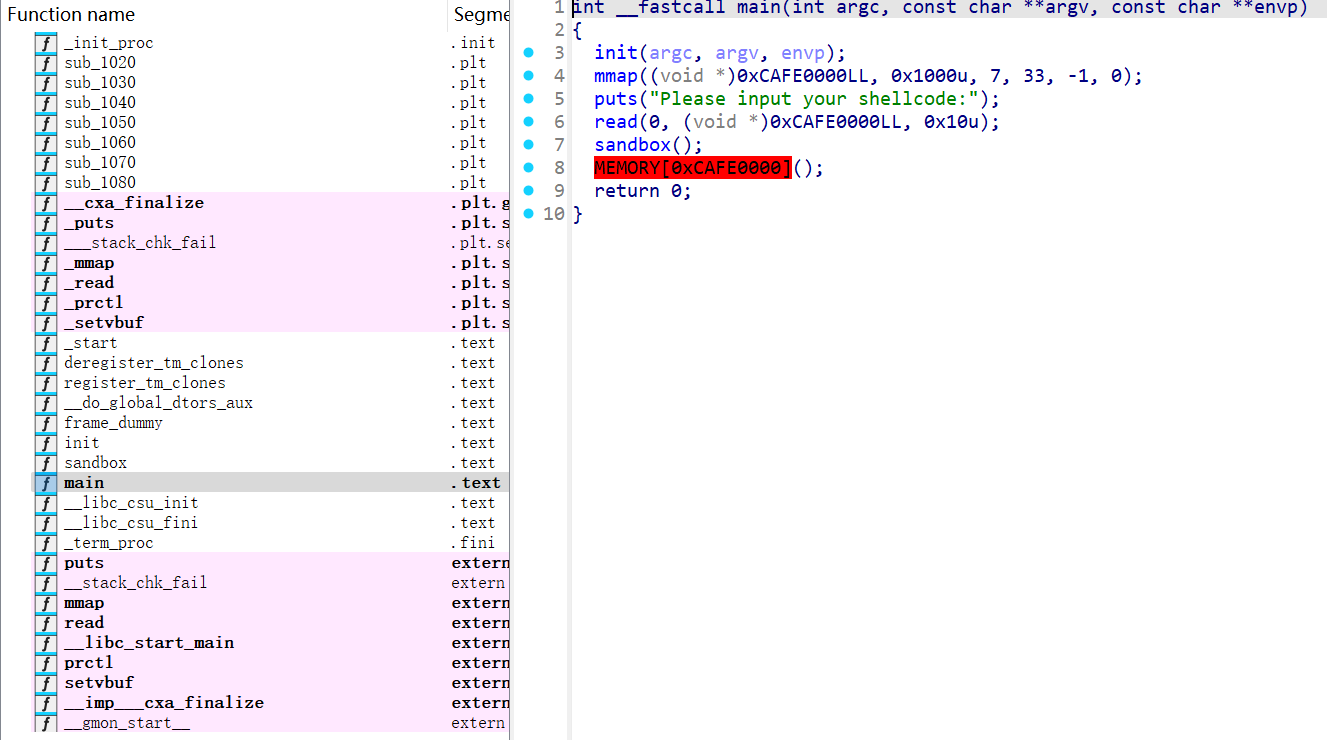
Task: Click line number 2 in the pseudocode gutter
Action: [558, 30]
